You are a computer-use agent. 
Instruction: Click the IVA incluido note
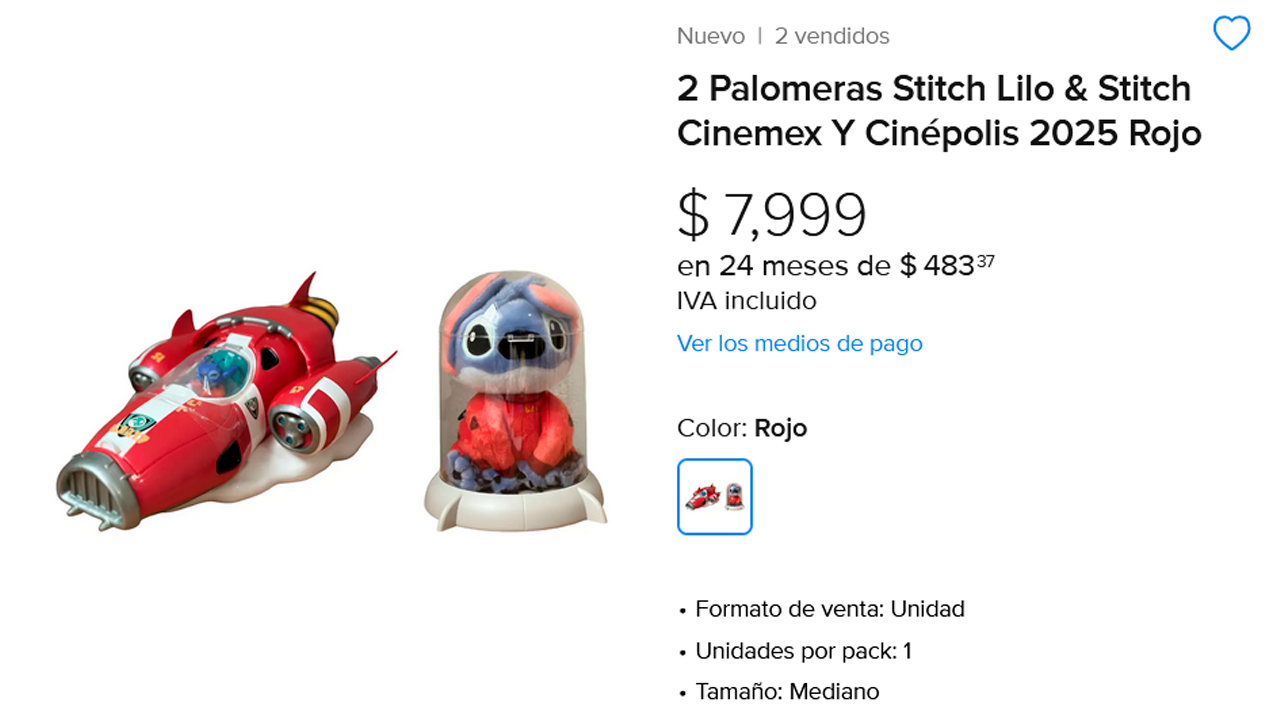[747, 301]
